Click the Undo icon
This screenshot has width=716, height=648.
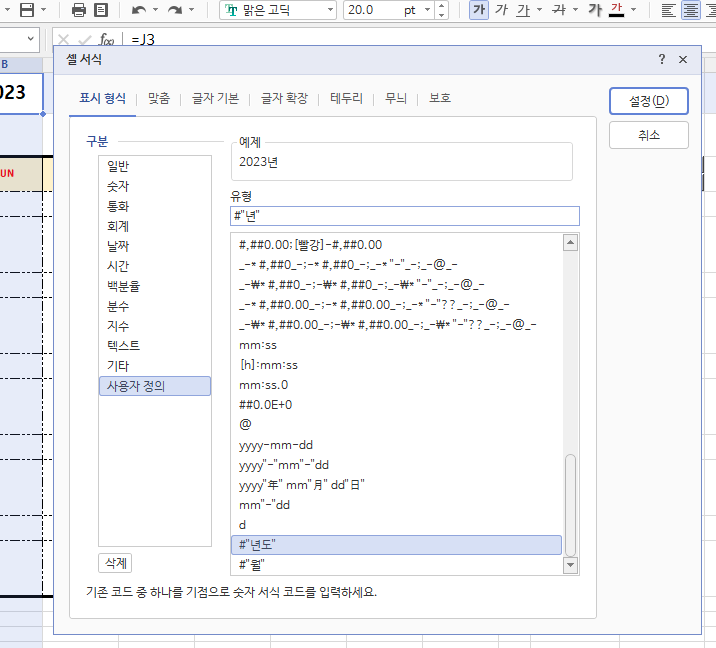coord(139,10)
